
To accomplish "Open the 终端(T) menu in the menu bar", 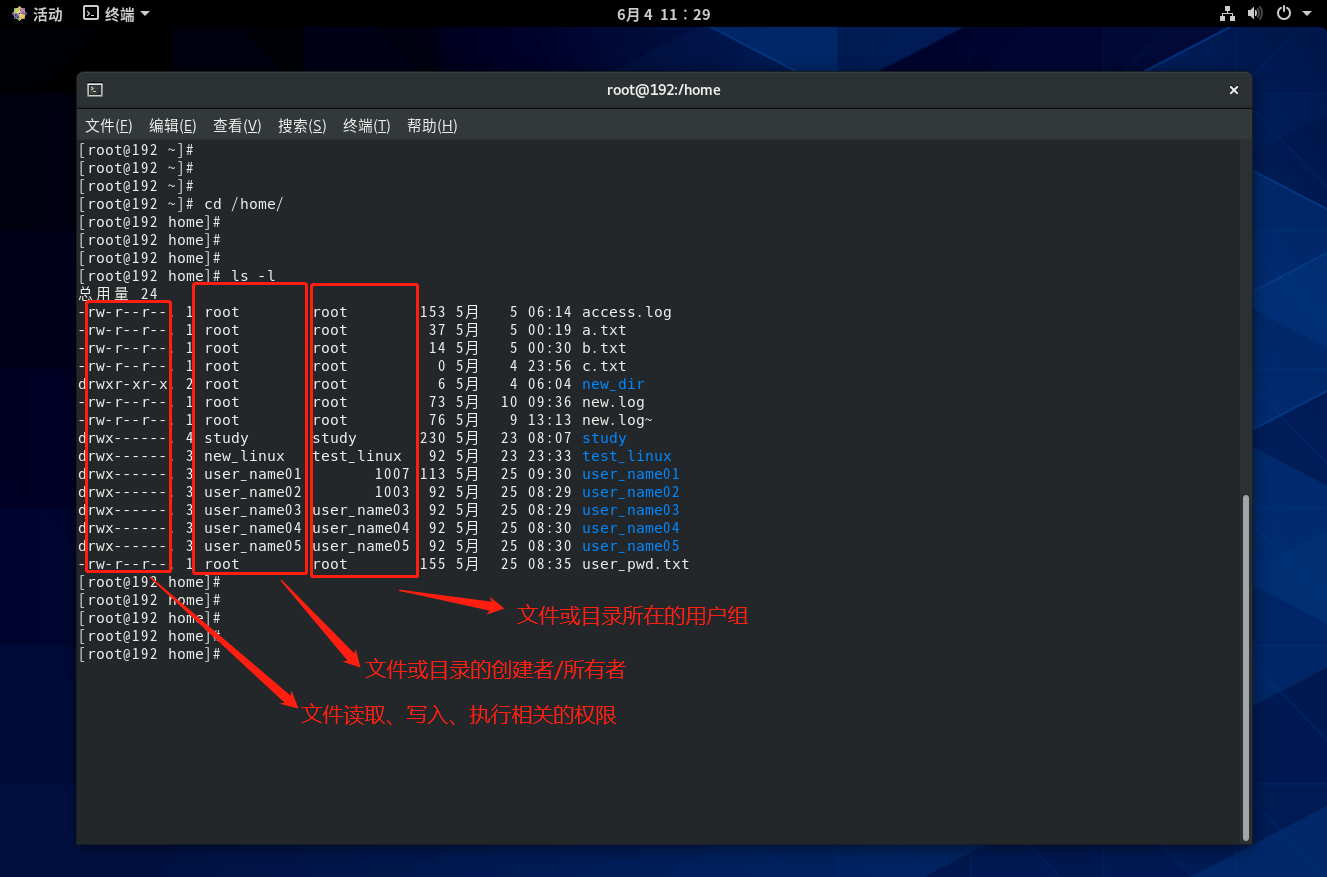I will click(x=366, y=125).
